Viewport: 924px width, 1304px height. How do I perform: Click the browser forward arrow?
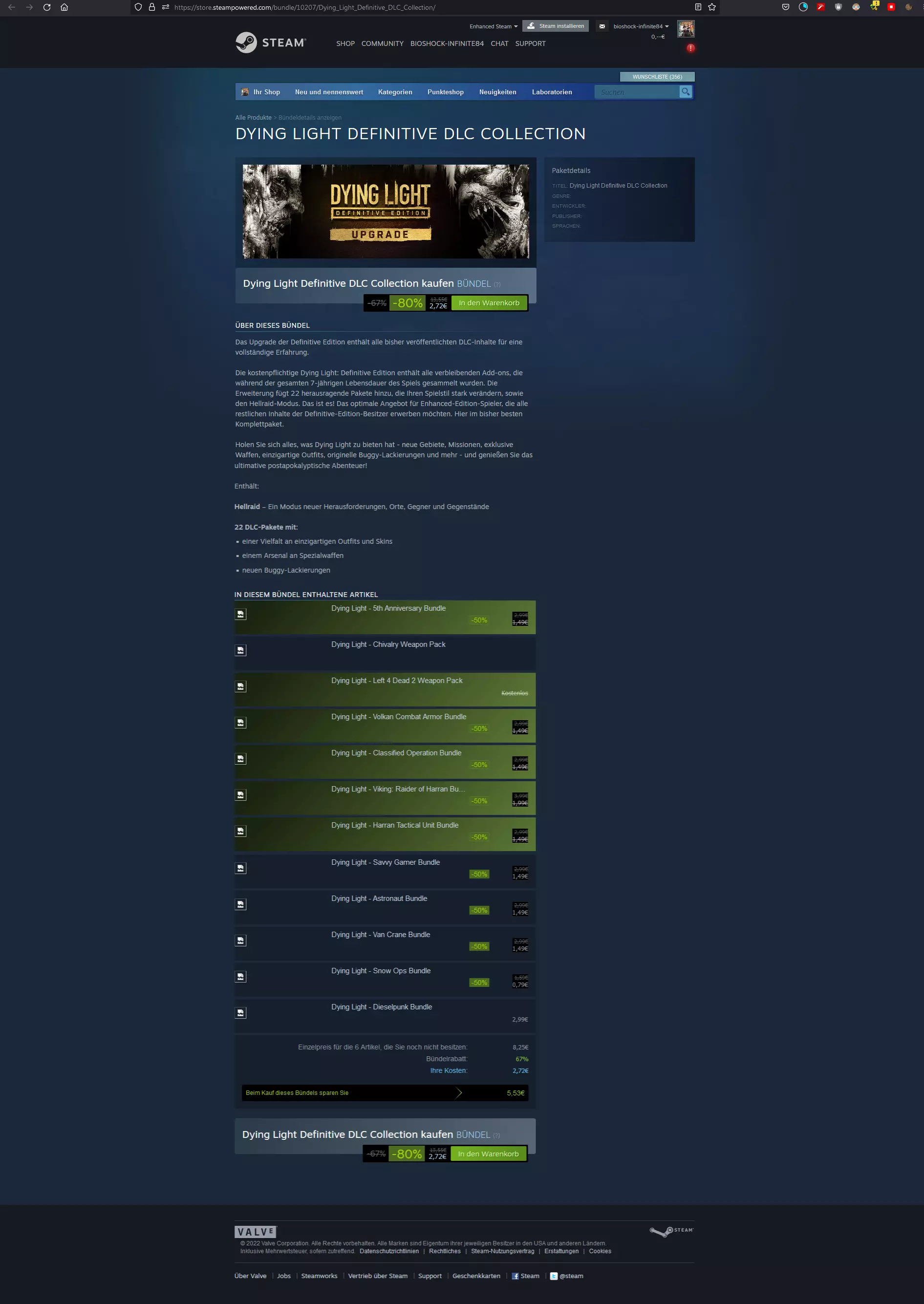tap(29, 7)
